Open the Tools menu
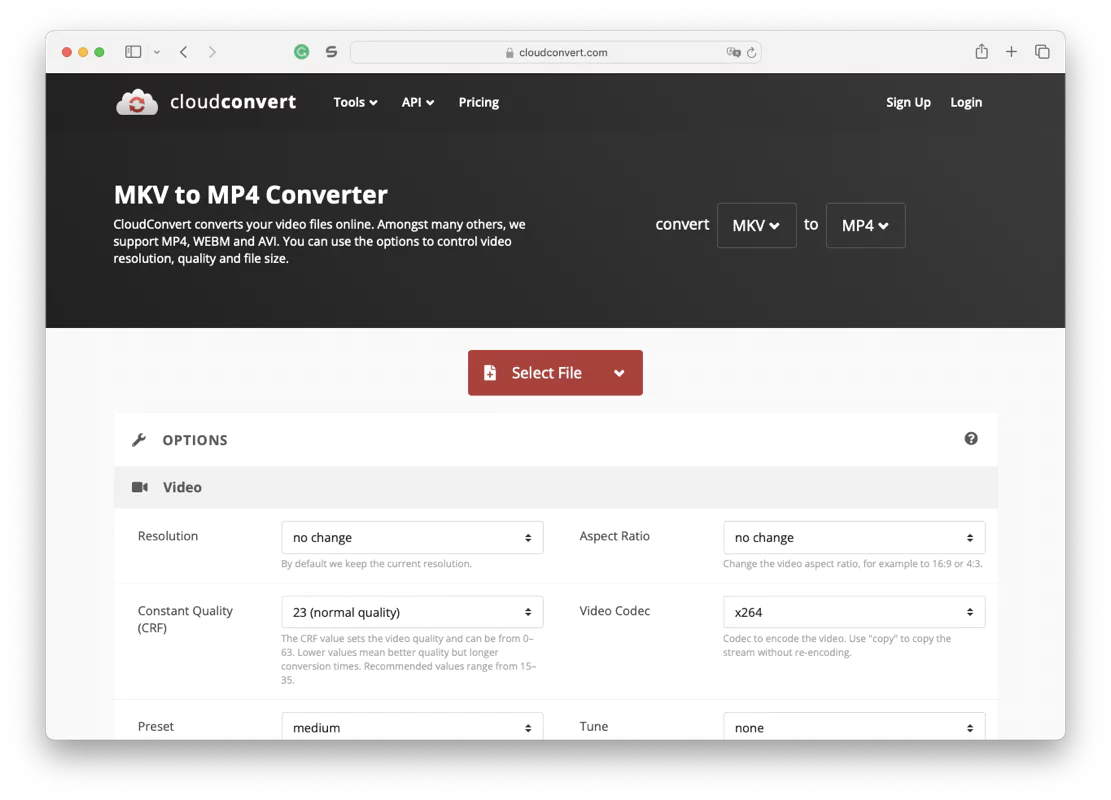Viewport: 1111px width, 800px height. coord(355,102)
